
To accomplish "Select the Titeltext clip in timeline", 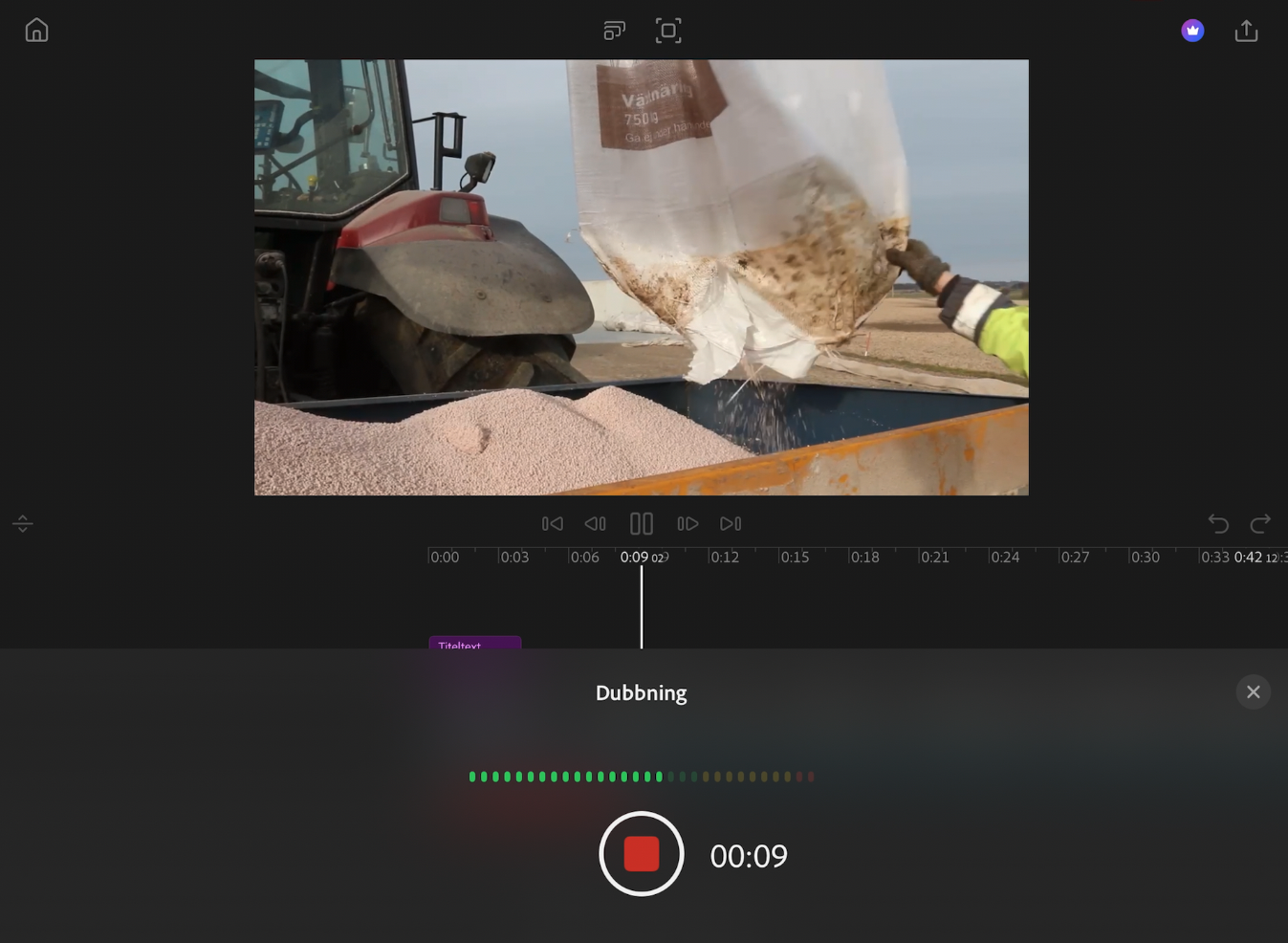I will [475, 643].
